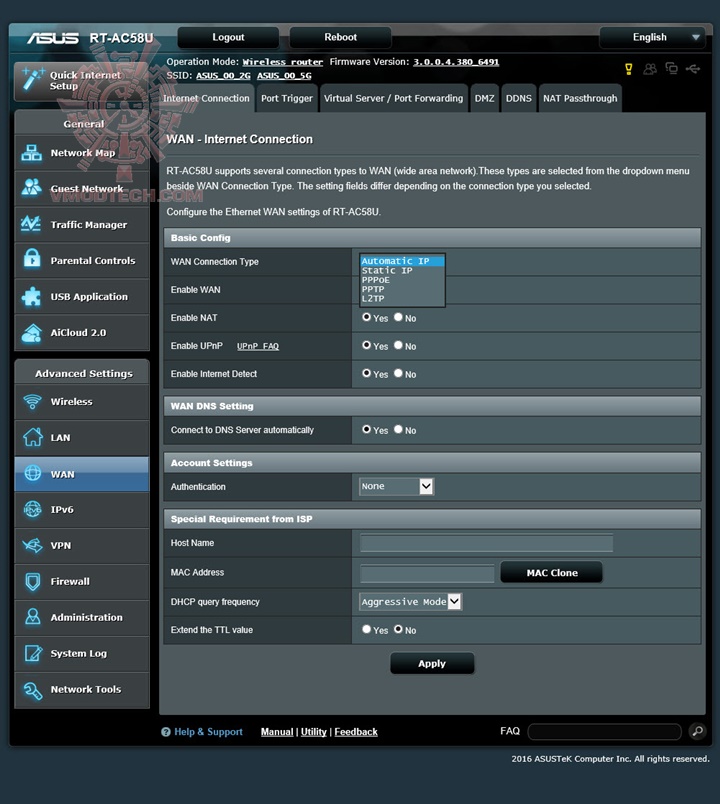Select Yes for Extend the TTL value
The width and height of the screenshot is (720, 804).
(366, 629)
